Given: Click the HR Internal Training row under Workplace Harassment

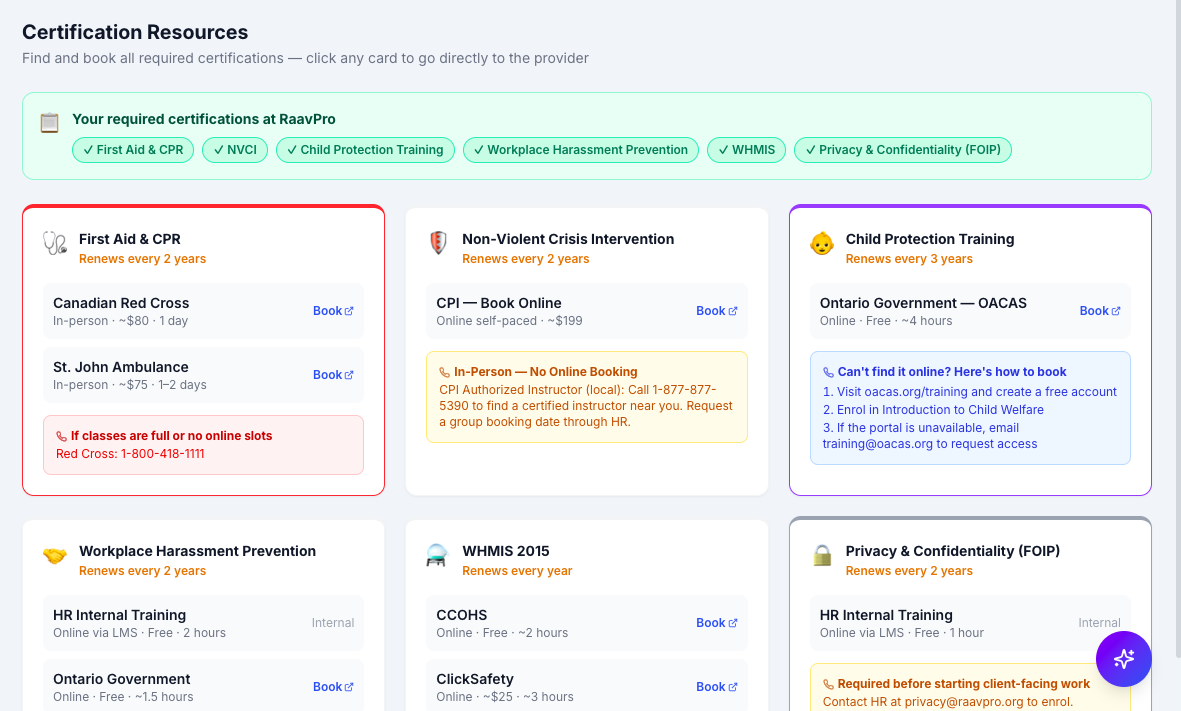Looking at the screenshot, I should pos(203,623).
